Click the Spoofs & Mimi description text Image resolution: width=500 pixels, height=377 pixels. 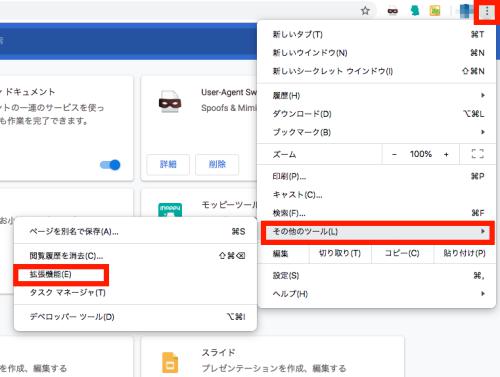(x=229, y=108)
